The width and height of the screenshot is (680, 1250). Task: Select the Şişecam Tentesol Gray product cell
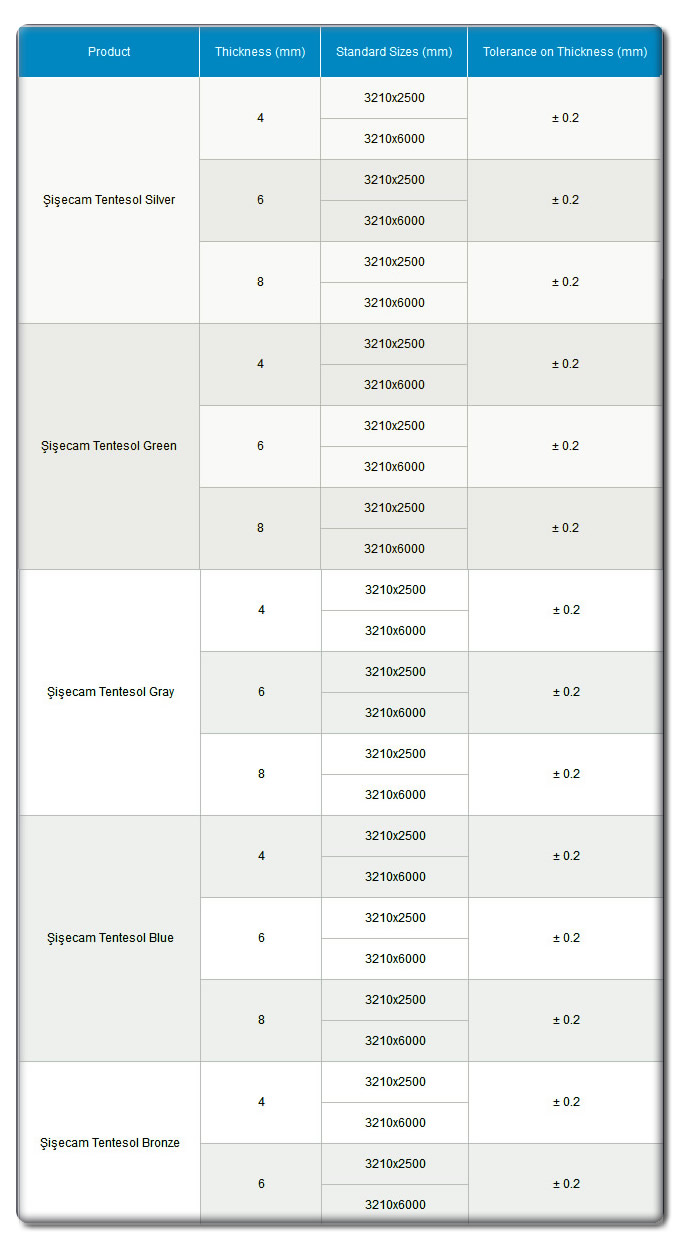click(x=111, y=692)
